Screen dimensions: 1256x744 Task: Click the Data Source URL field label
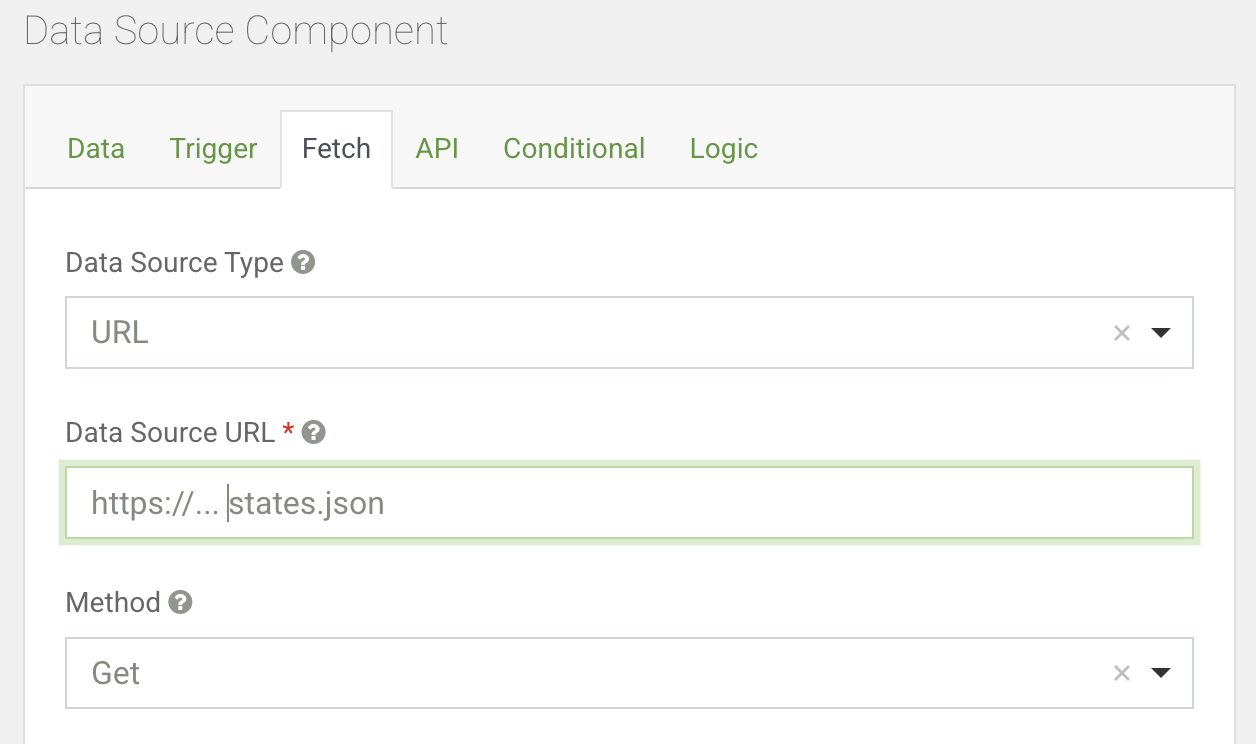[170, 433]
